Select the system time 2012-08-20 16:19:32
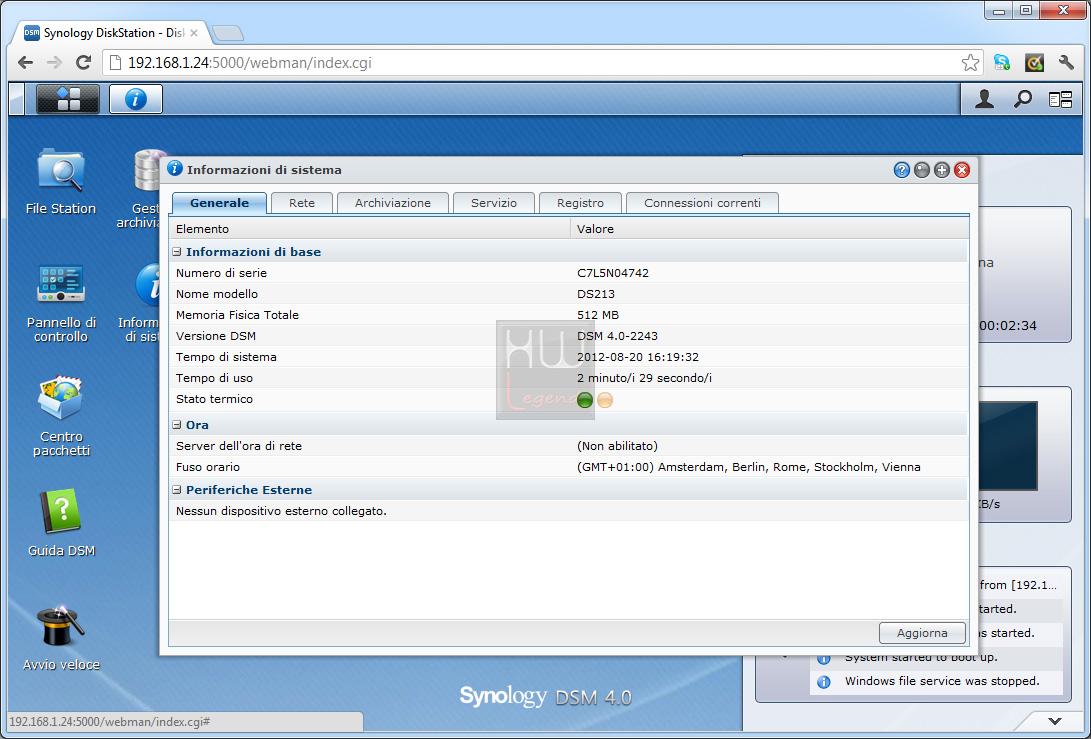 637,357
